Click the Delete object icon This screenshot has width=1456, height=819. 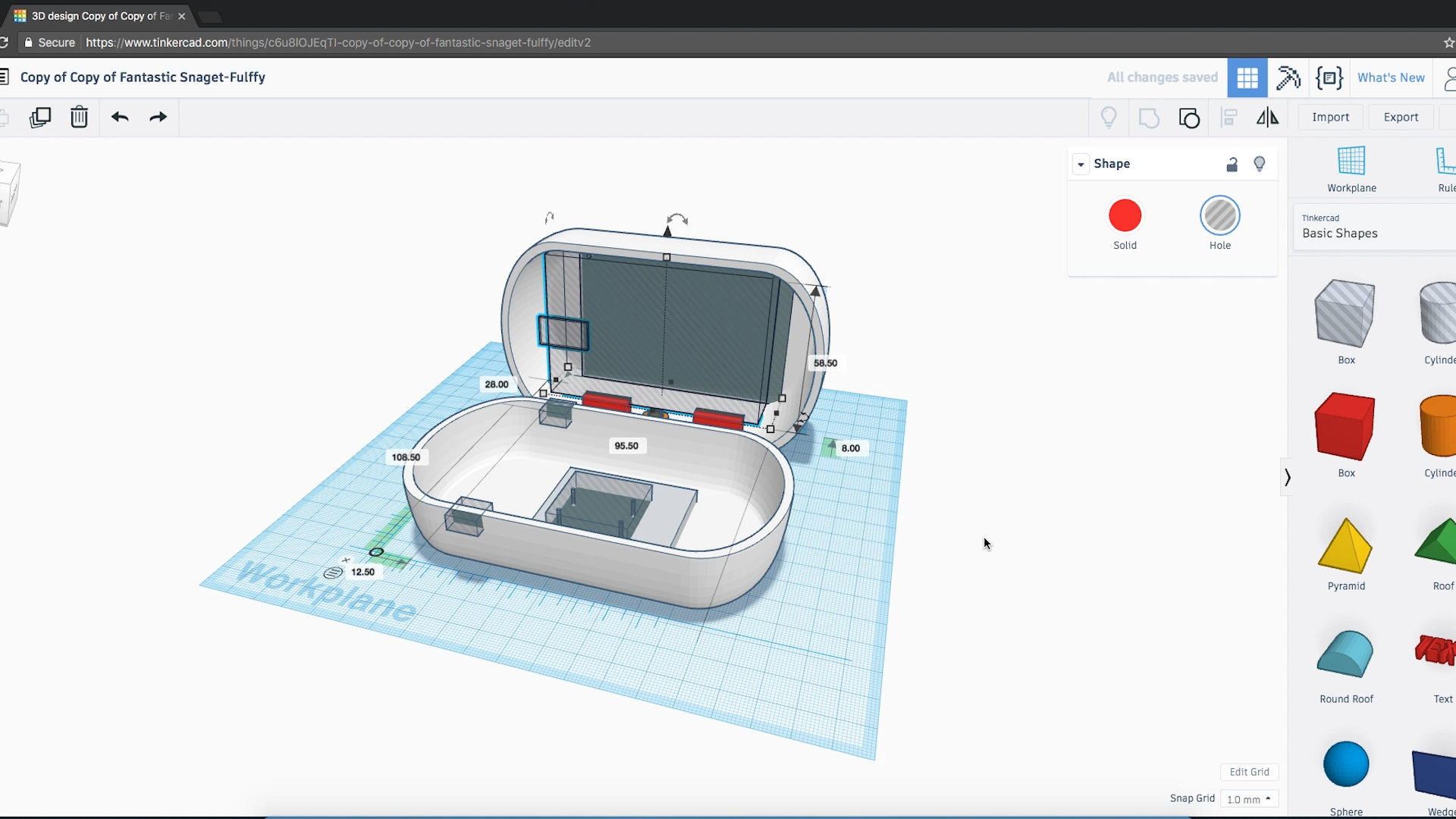[79, 117]
